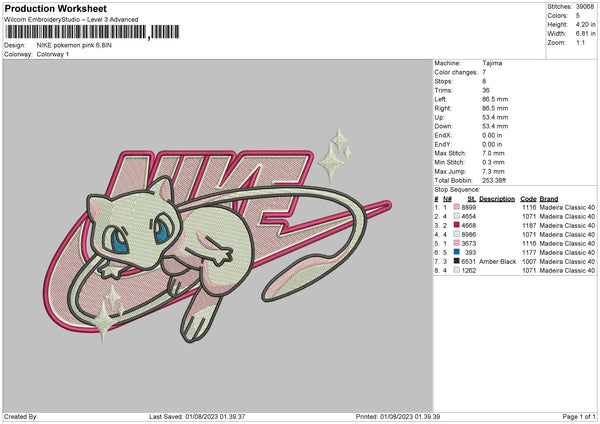This screenshot has width=600, height=424.
Task: Select the 'Stop Sequence:' heading
Action: coord(457,190)
